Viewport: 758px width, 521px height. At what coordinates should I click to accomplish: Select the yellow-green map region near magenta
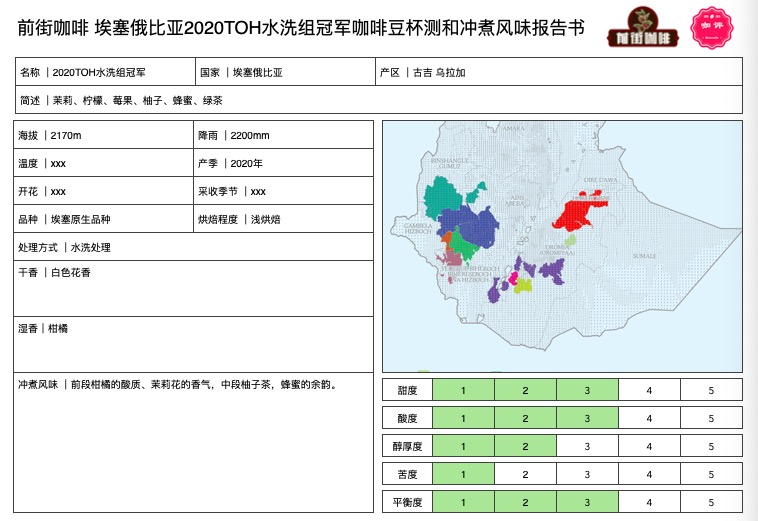pos(523,286)
